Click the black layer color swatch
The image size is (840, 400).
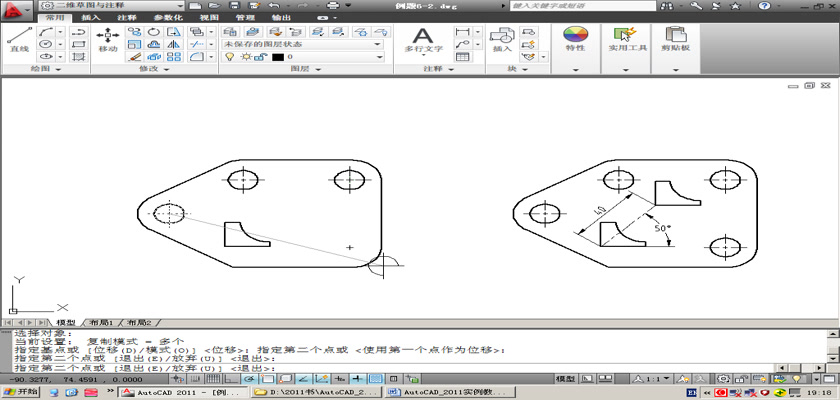(277, 57)
